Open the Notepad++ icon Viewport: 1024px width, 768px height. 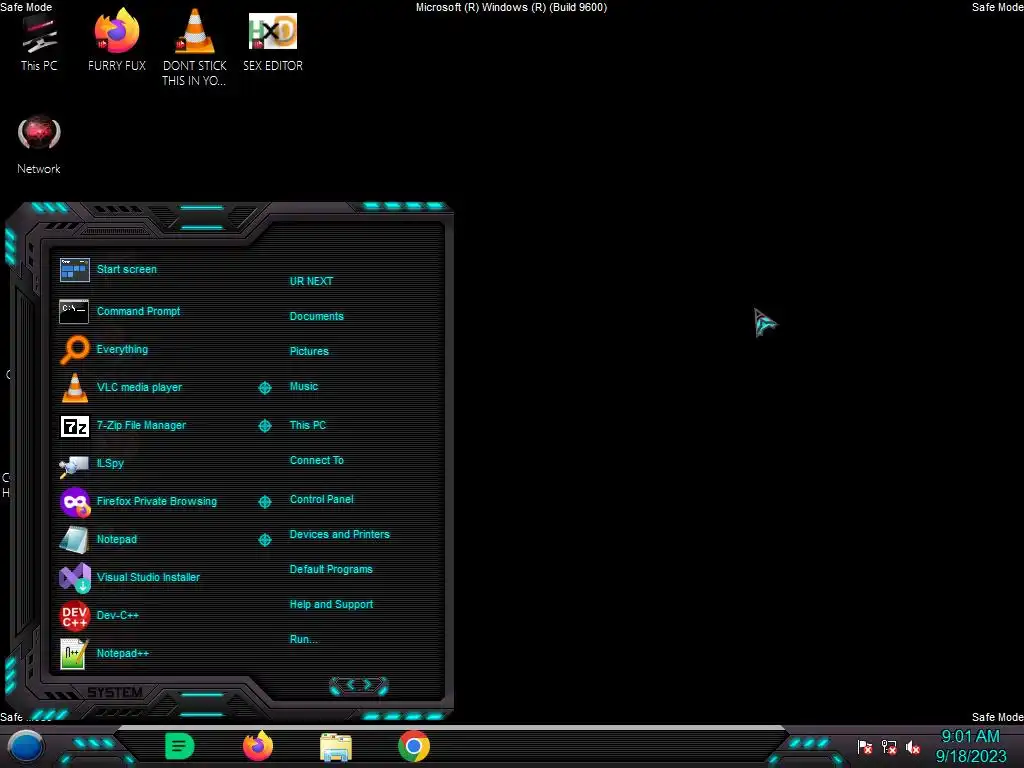tap(74, 654)
